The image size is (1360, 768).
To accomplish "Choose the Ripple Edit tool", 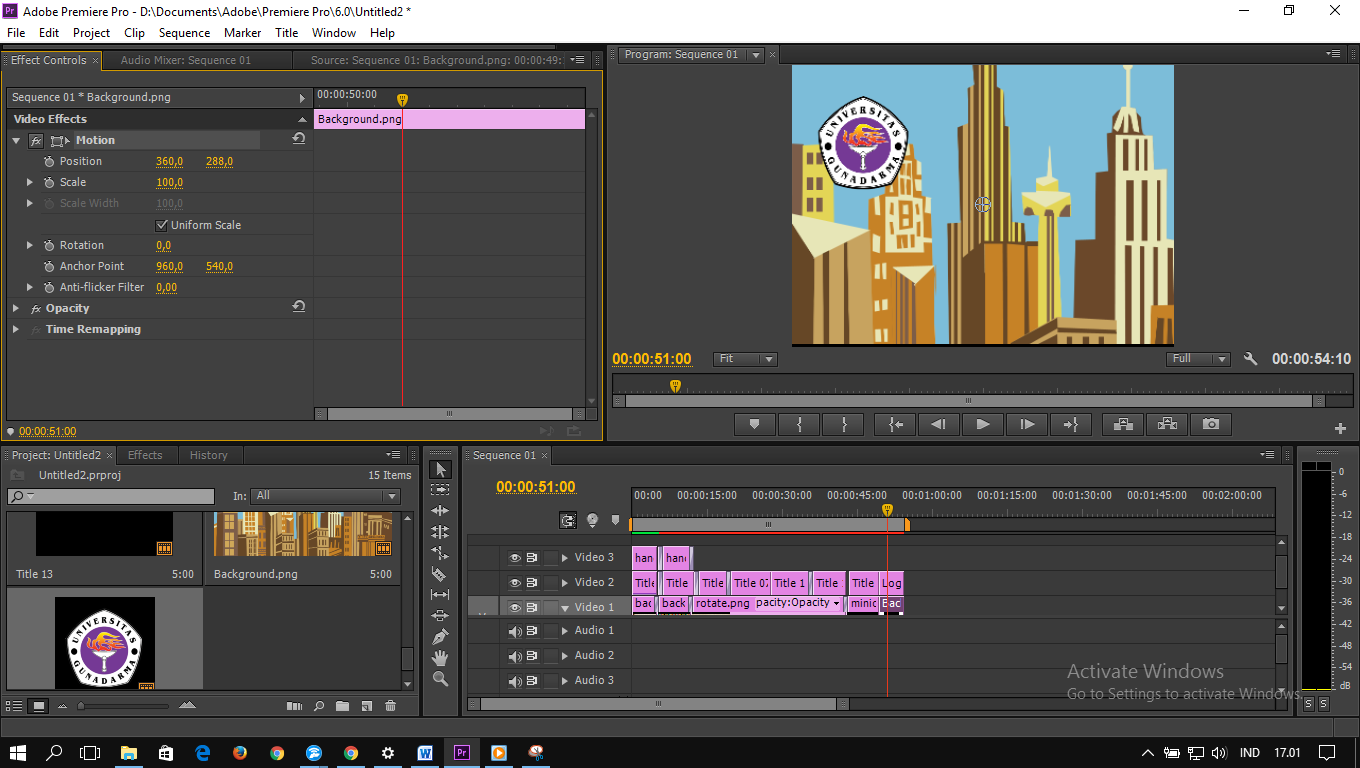I will point(441,510).
